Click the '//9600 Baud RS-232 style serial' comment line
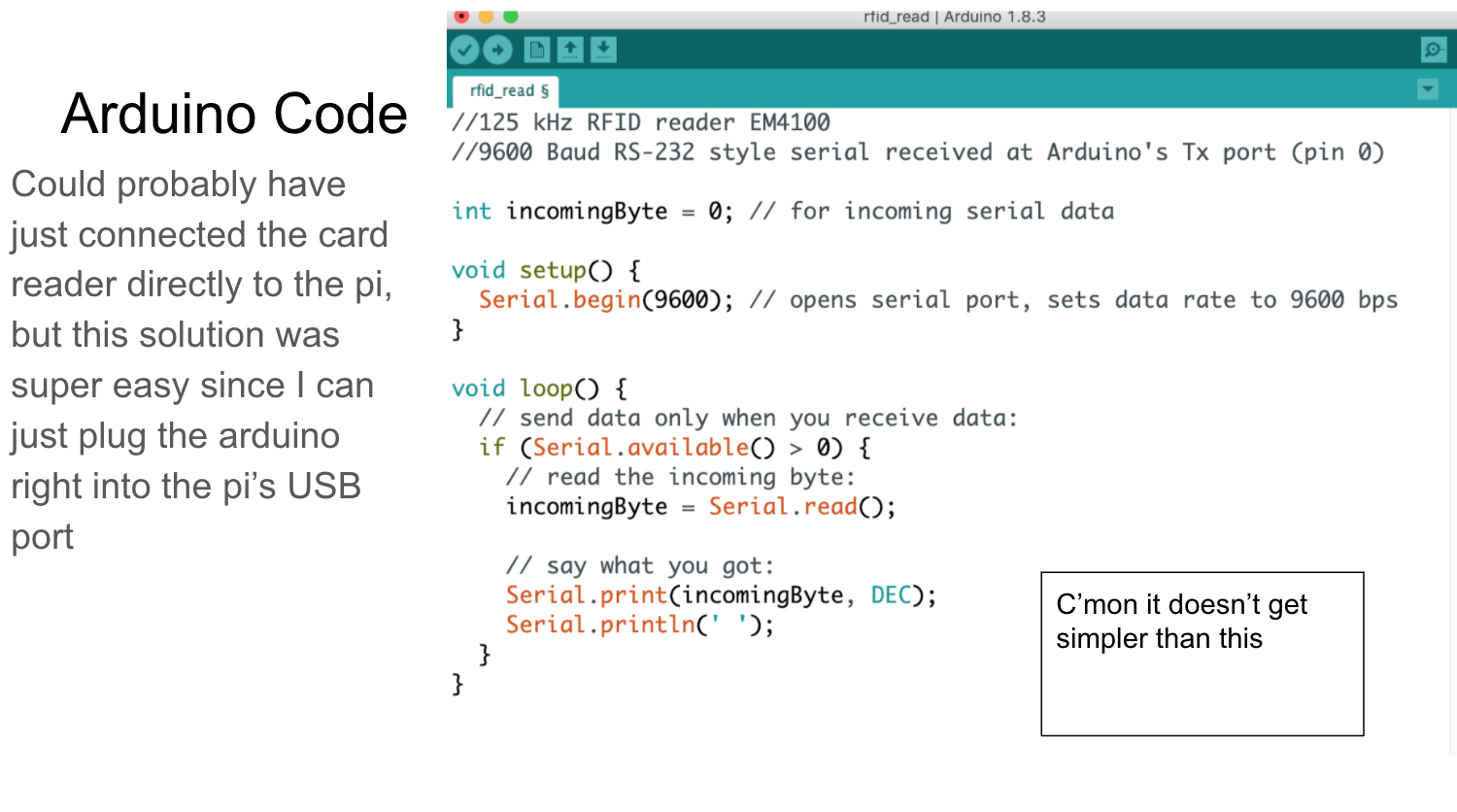 tap(918, 152)
